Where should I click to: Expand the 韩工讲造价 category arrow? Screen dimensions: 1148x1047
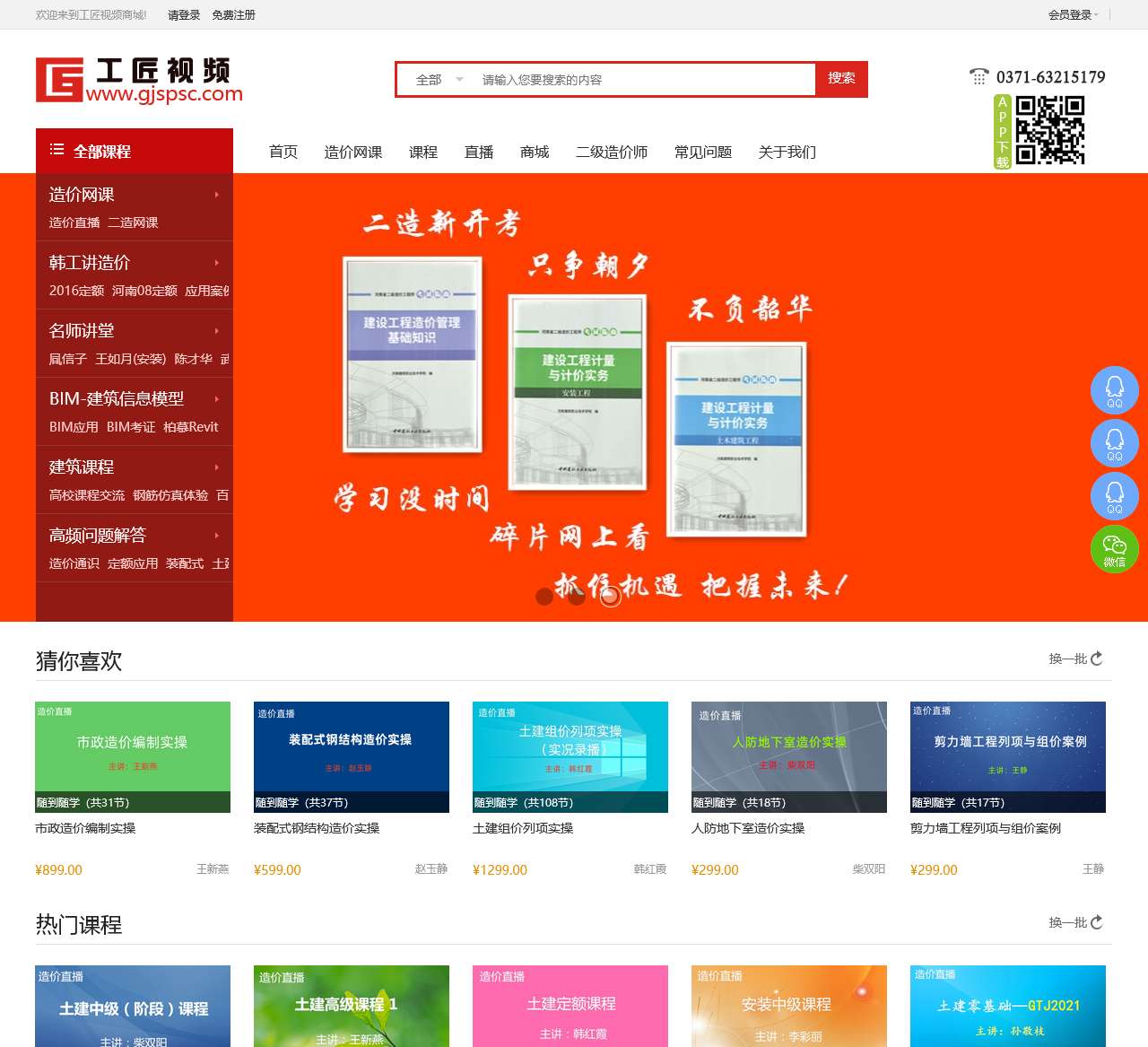pos(216,263)
